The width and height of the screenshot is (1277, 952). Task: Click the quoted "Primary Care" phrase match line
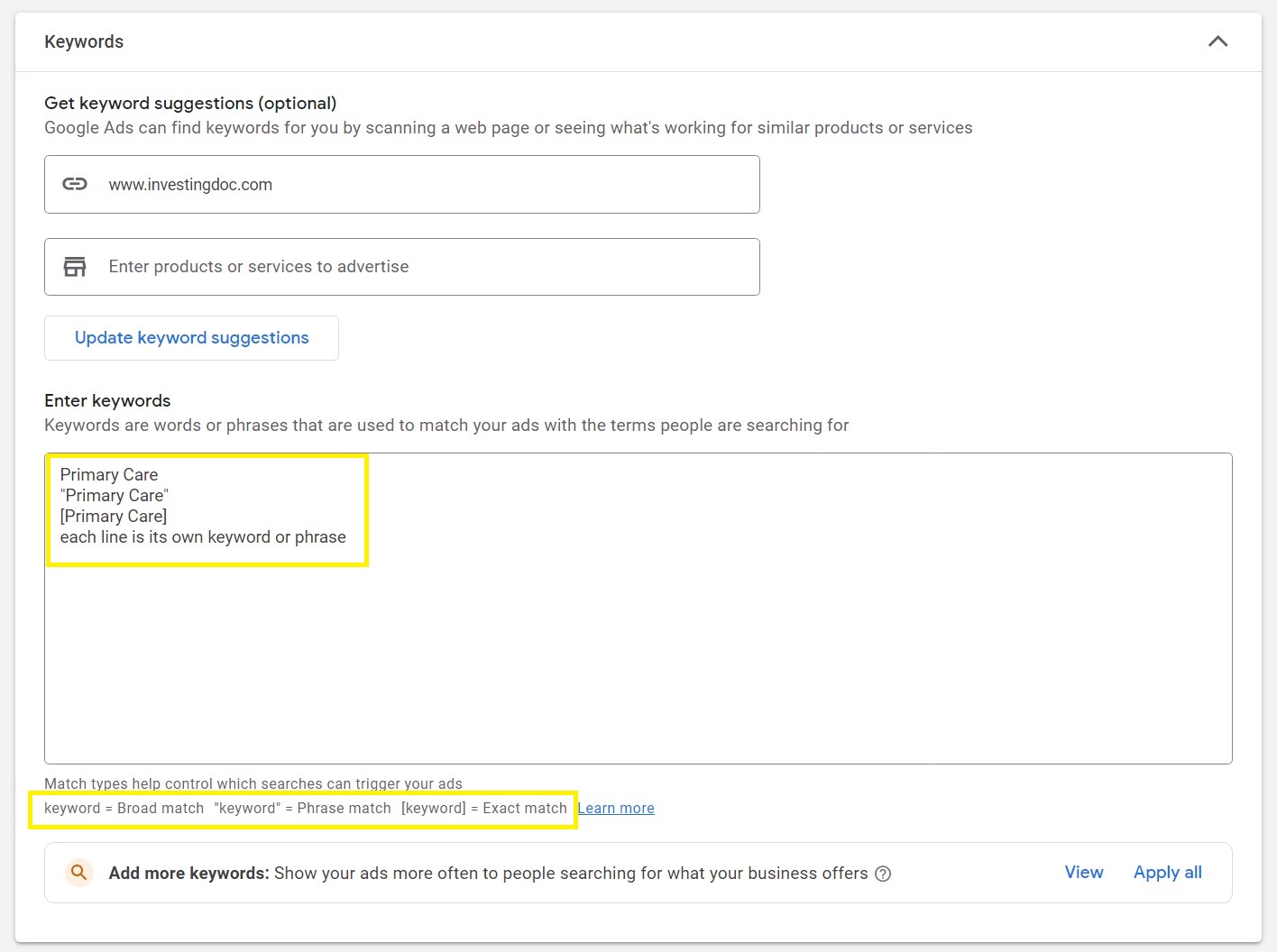[x=115, y=495]
